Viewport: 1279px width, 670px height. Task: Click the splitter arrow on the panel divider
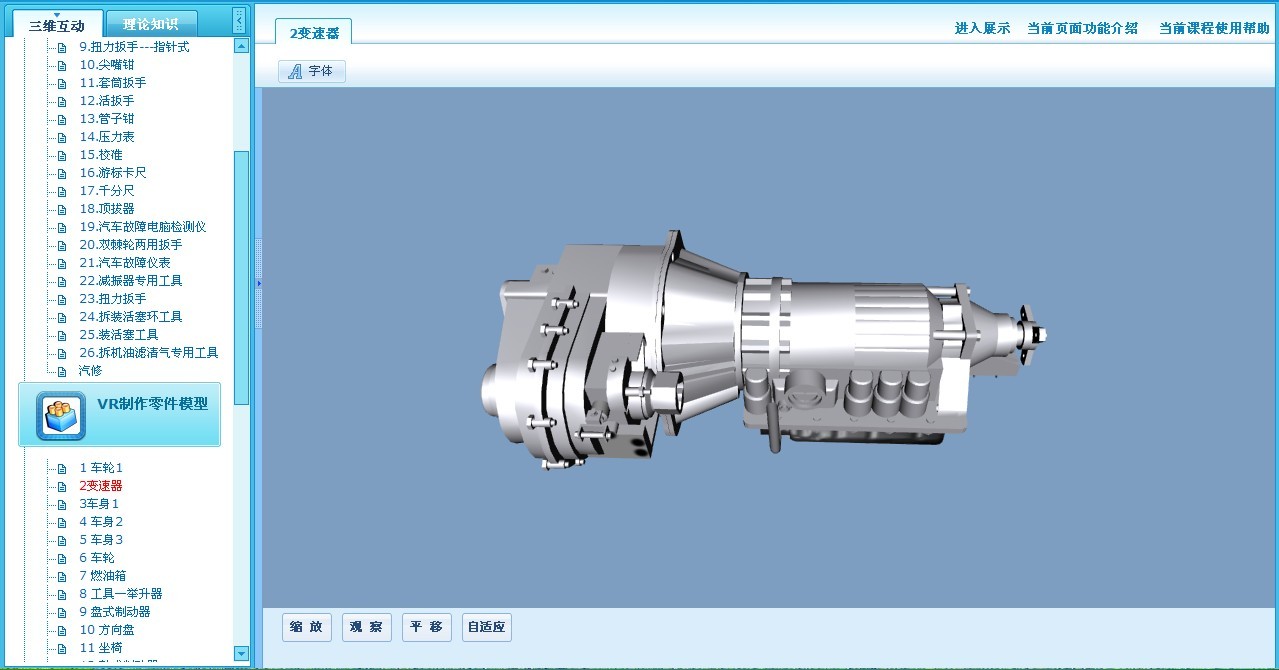click(x=258, y=284)
